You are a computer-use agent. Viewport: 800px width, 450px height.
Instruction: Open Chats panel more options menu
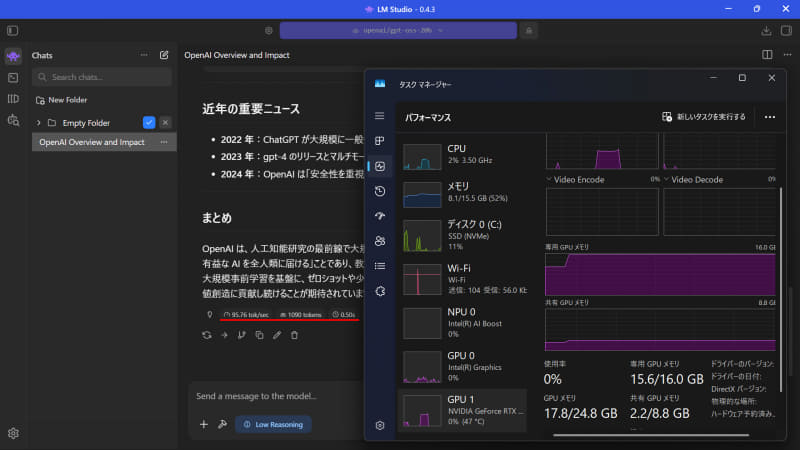[x=144, y=55]
